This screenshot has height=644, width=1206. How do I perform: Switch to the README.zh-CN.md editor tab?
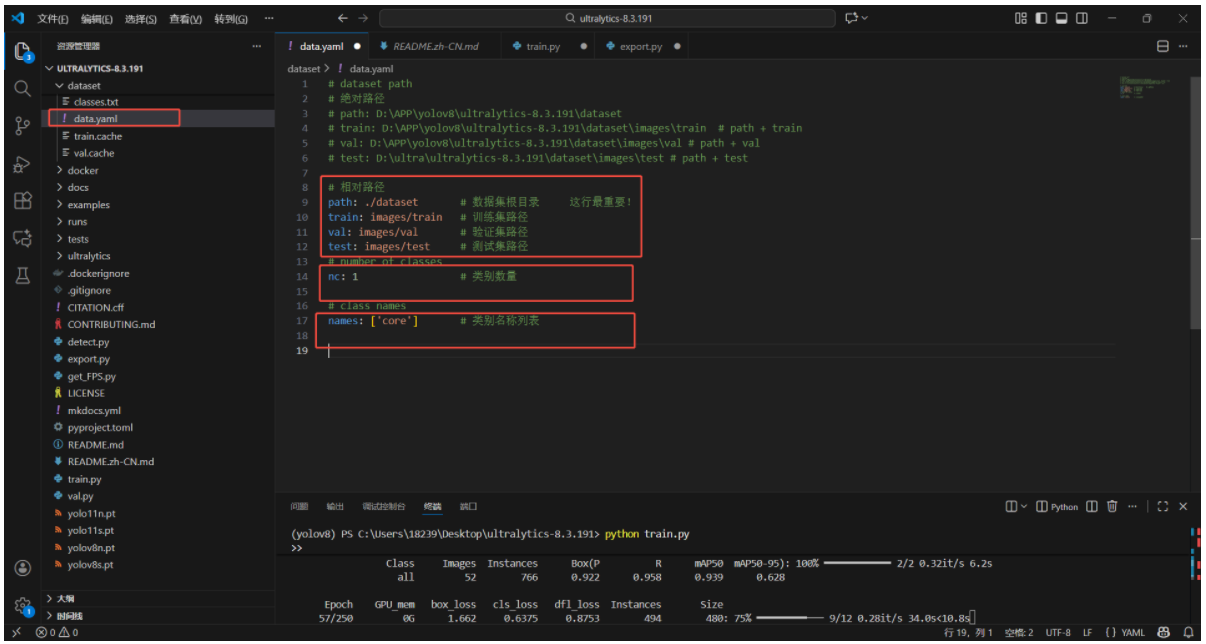pyautogui.click(x=435, y=46)
